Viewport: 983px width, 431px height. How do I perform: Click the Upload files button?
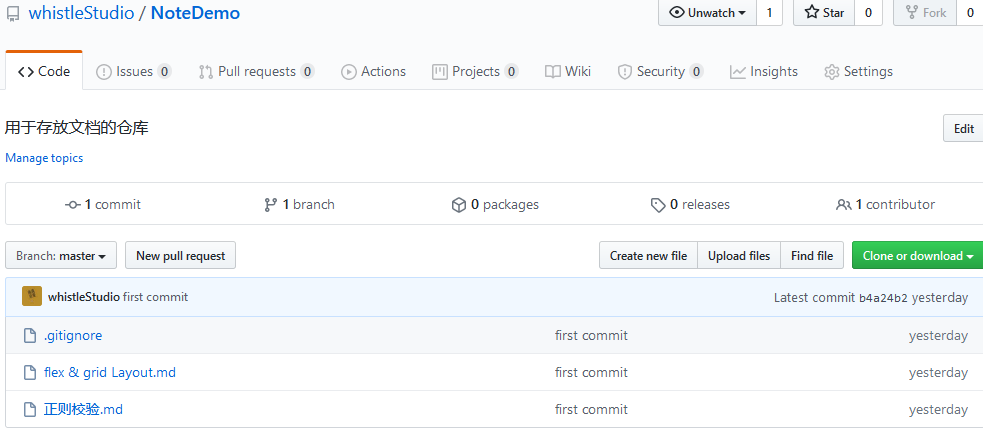[739, 255]
